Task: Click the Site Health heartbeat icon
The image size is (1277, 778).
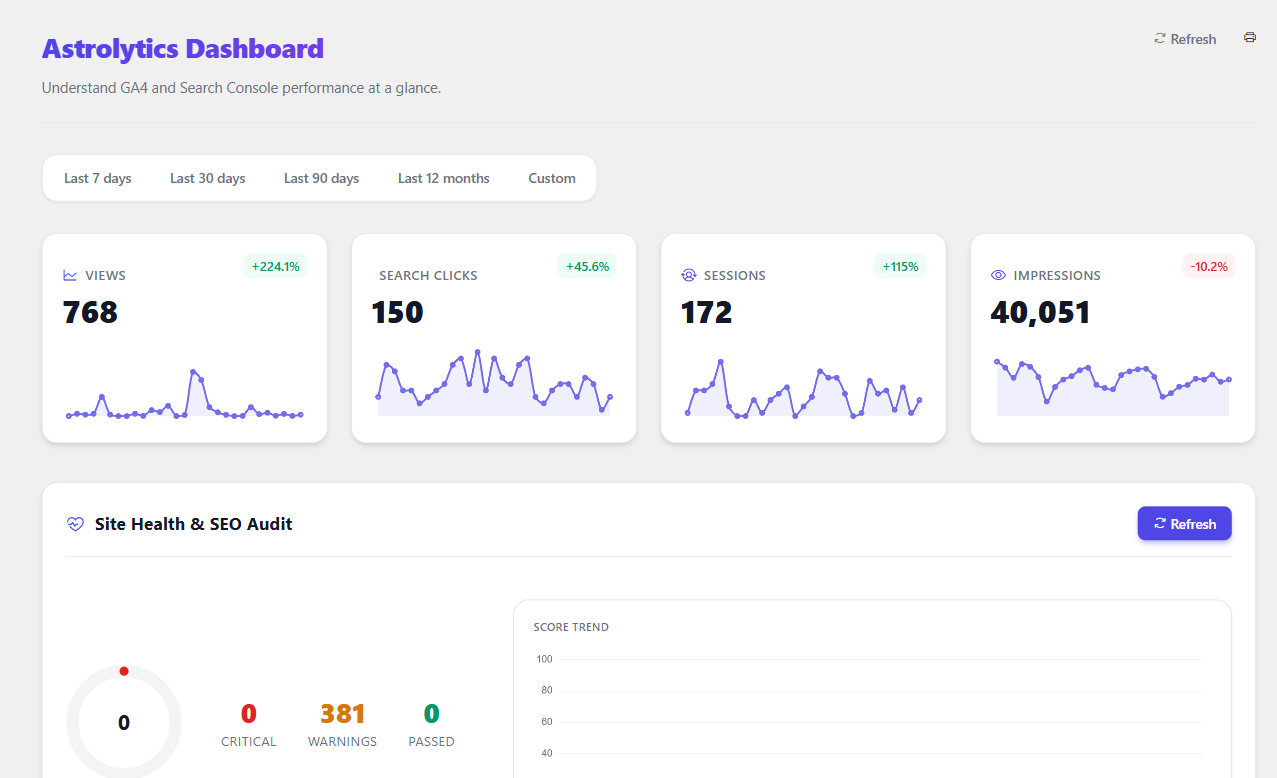Action: tap(75, 524)
